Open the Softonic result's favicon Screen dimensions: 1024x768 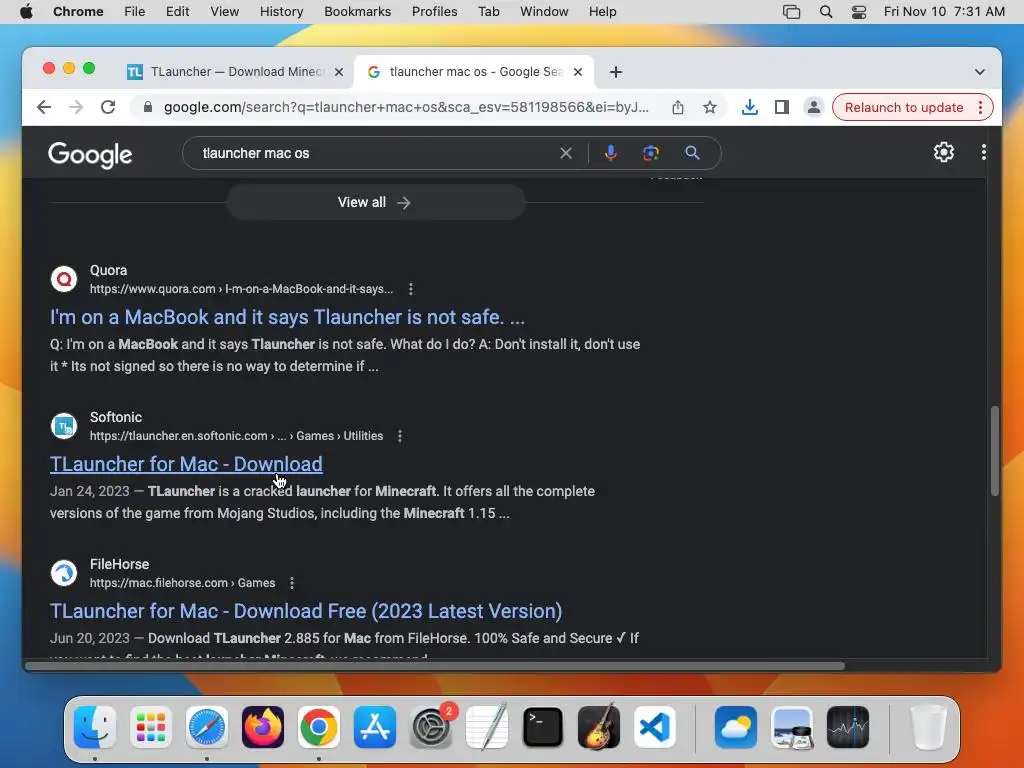coord(64,426)
